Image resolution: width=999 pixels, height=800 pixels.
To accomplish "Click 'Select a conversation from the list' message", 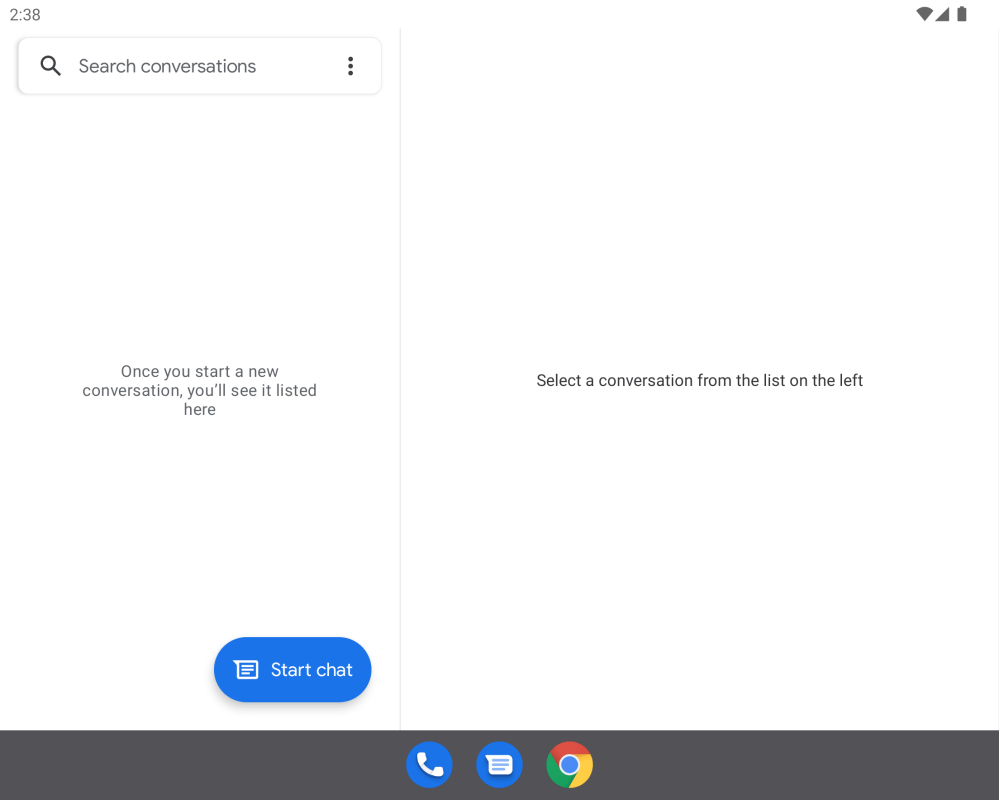I will pos(699,380).
